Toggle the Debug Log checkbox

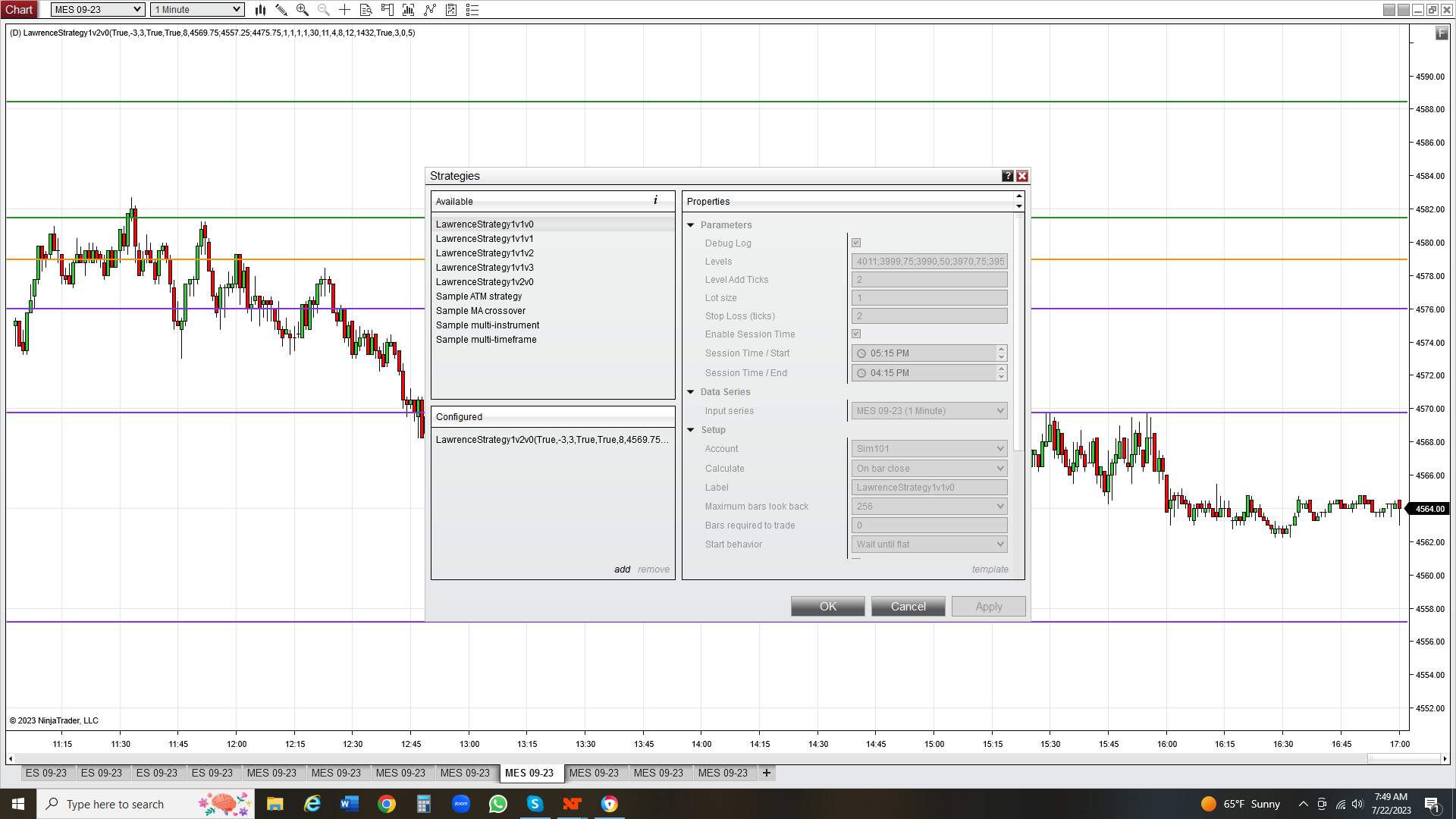856,243
